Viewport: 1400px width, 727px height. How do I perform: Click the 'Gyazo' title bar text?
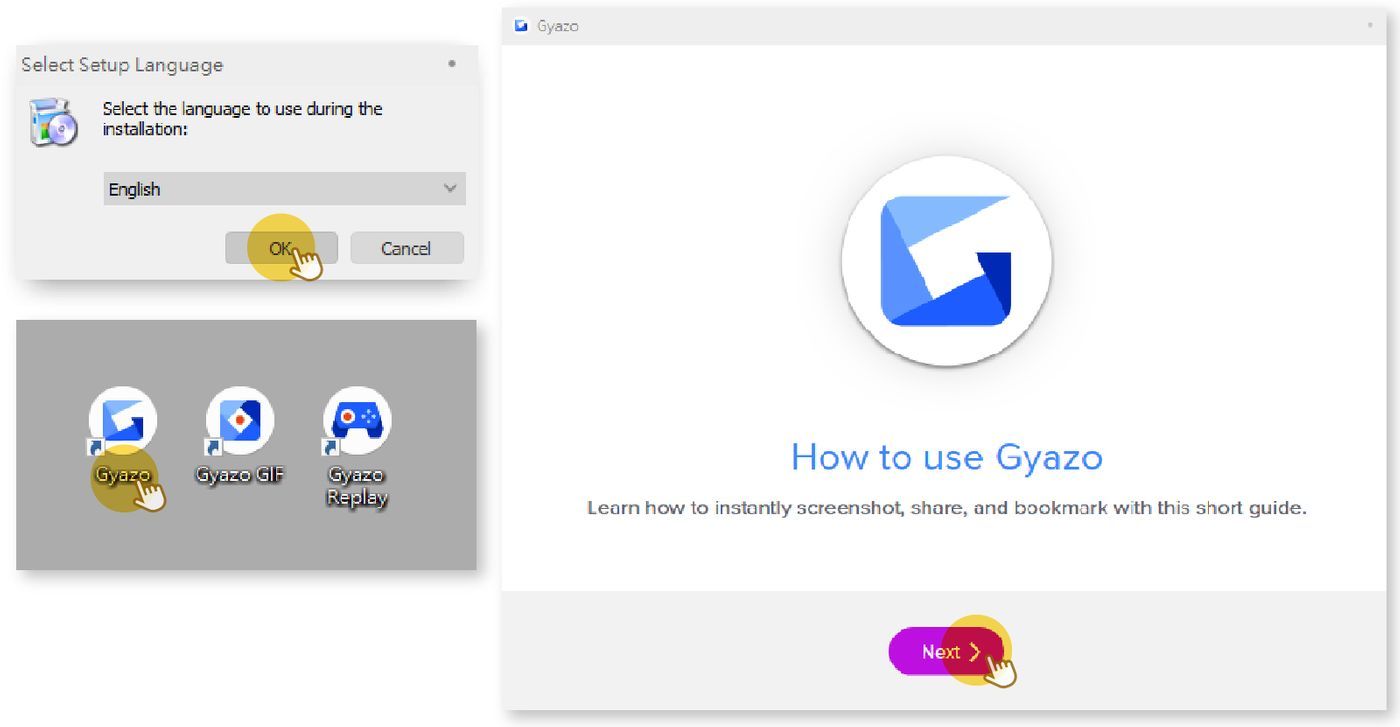pyautogui.click(x=558, y=26)
